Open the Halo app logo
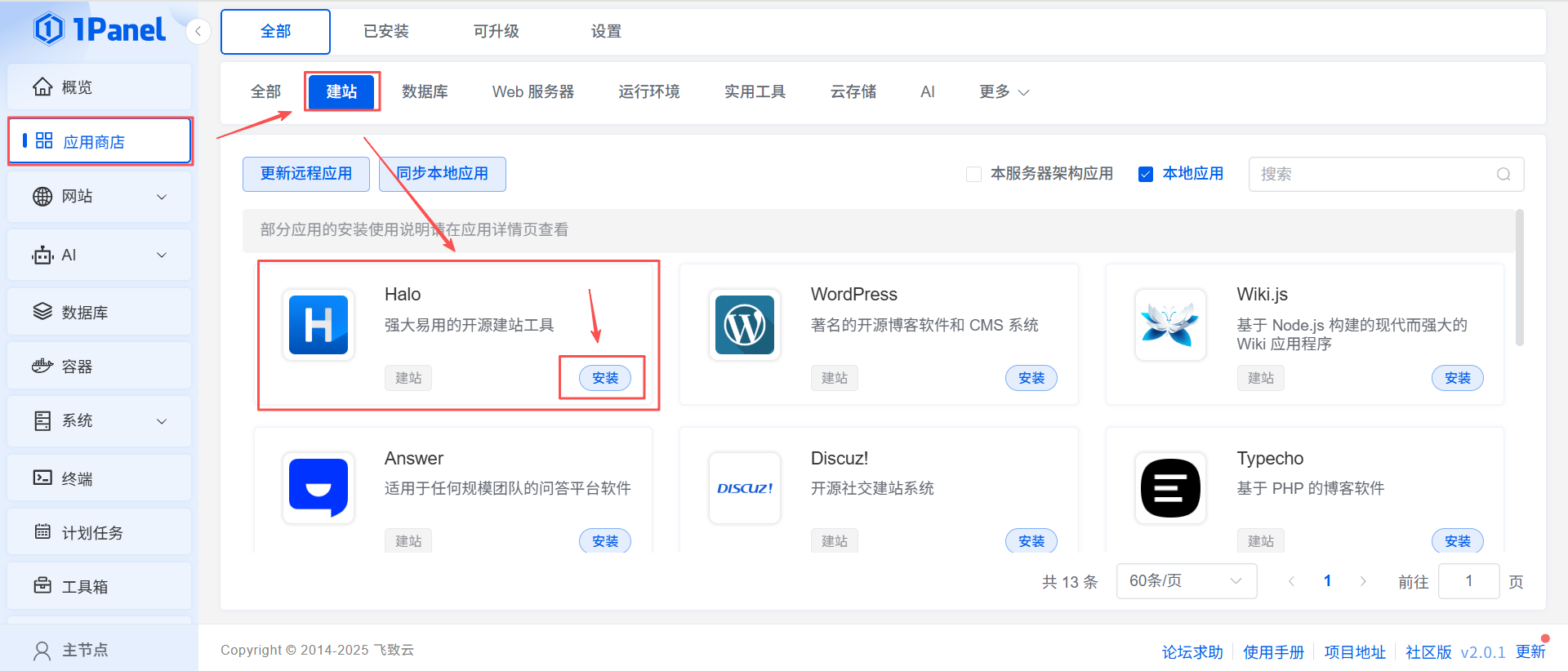This screenshot has height=671, width=1568. pyautogui.click(x=318, y=325)
